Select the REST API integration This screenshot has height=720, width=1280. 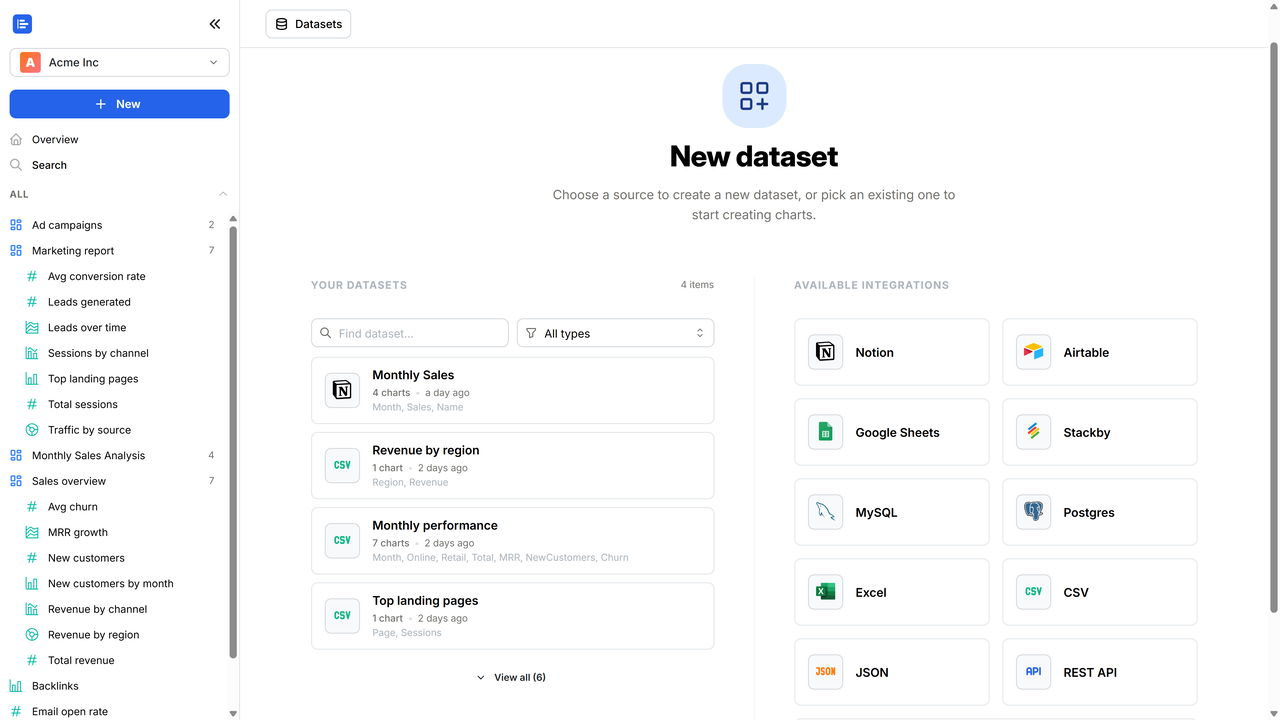pyautogui.click(x=1100, y=672)
